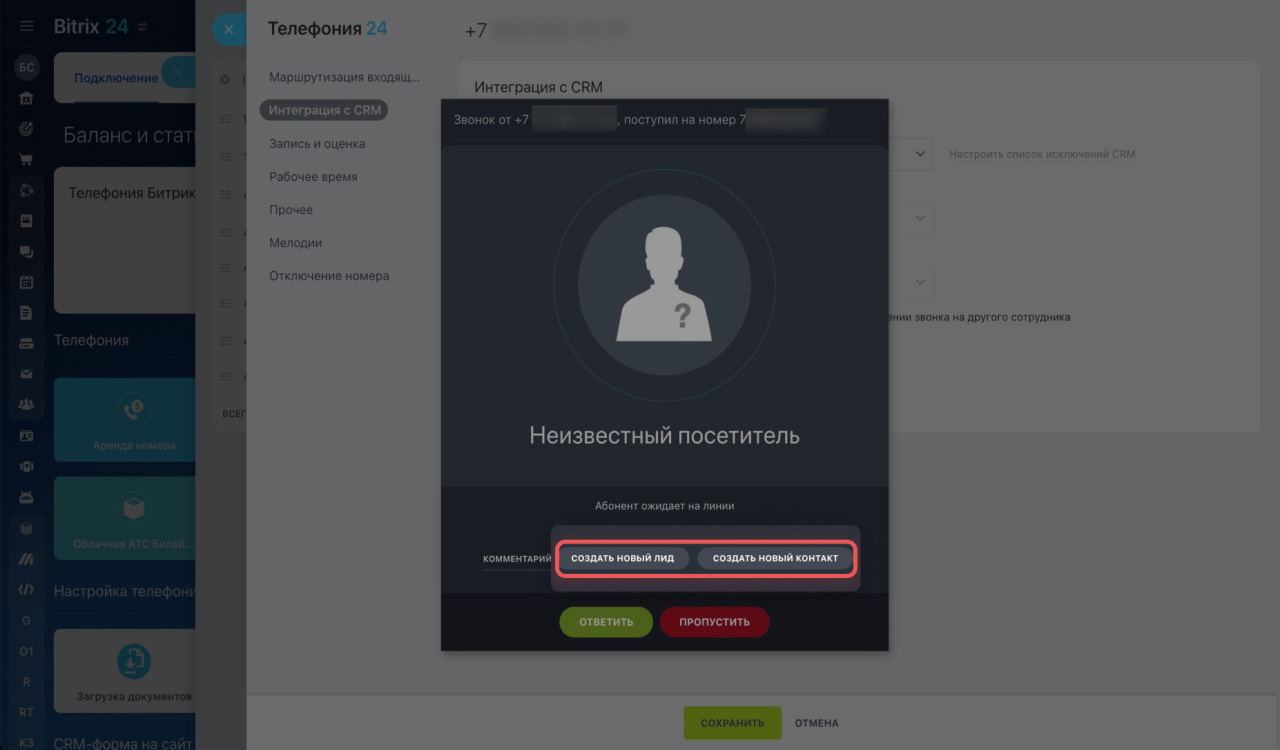Open the robot automation icon in sidebar
Viewport: 1280px width, 750px height.
coord(27,496)
